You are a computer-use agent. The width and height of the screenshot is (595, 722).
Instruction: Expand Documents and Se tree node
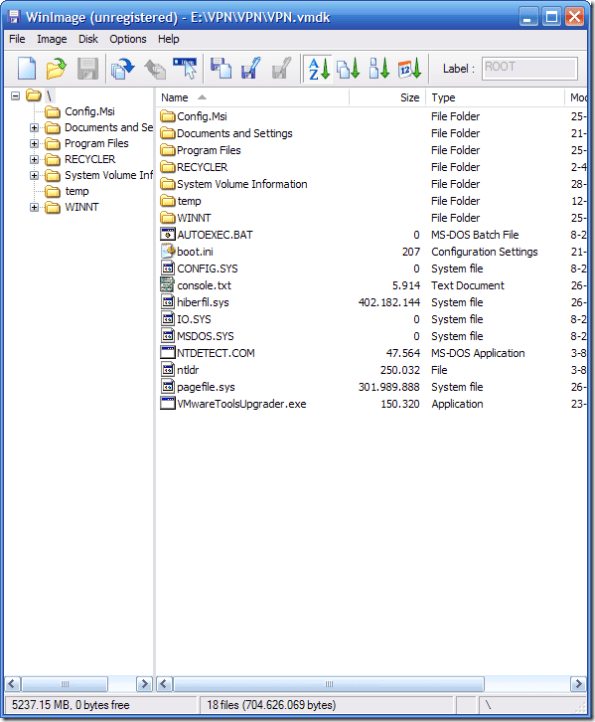click(34, 128)
